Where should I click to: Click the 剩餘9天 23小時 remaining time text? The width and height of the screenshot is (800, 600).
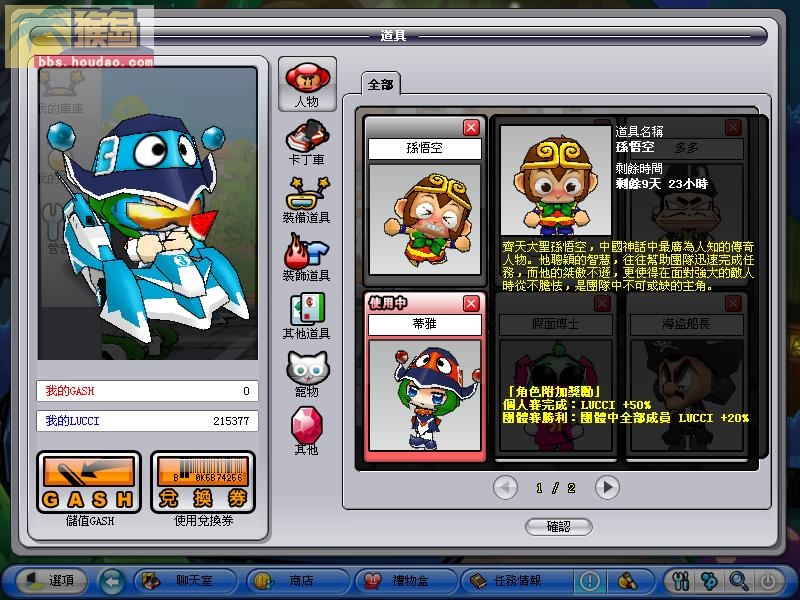click(661, 184)
